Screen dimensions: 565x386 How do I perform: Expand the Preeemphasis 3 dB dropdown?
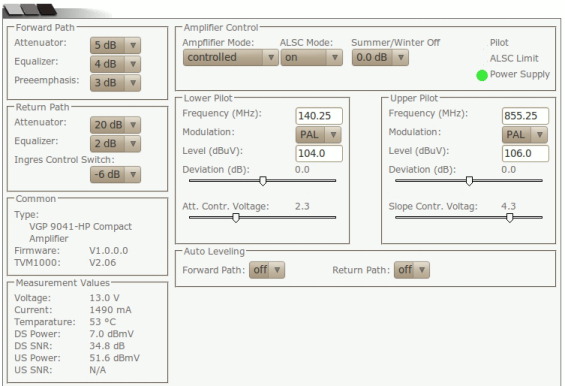[115, 83]
